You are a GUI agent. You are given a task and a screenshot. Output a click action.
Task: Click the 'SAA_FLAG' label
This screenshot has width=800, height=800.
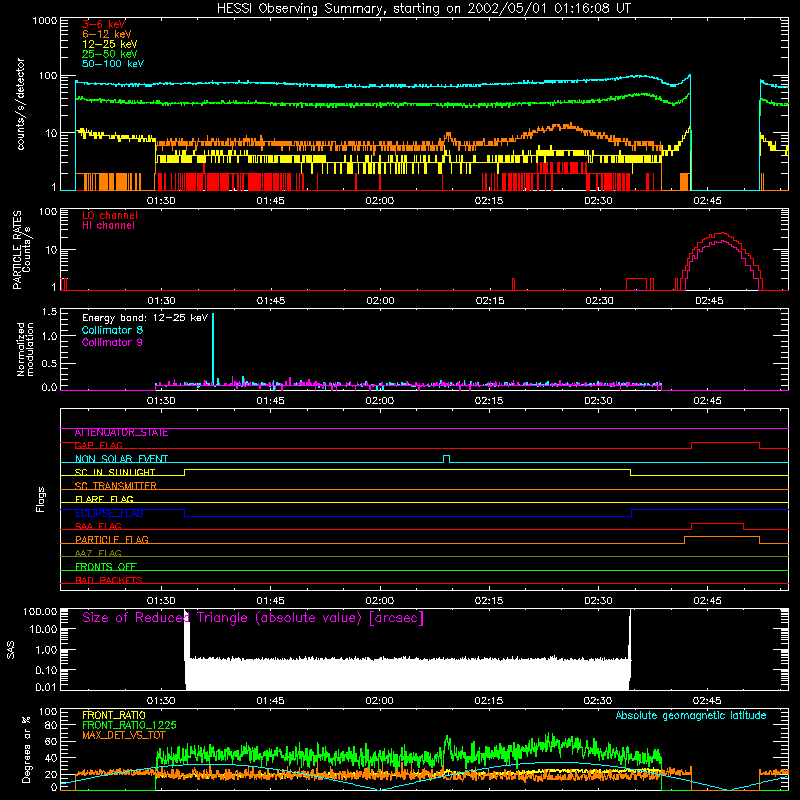[98, 527]
